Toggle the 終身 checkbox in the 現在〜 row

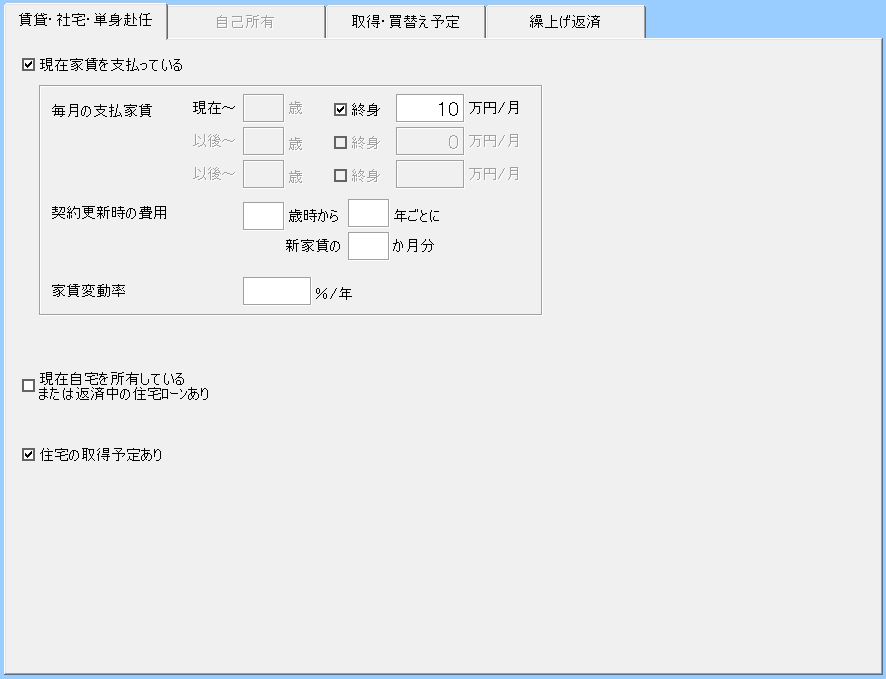[340, 109]
